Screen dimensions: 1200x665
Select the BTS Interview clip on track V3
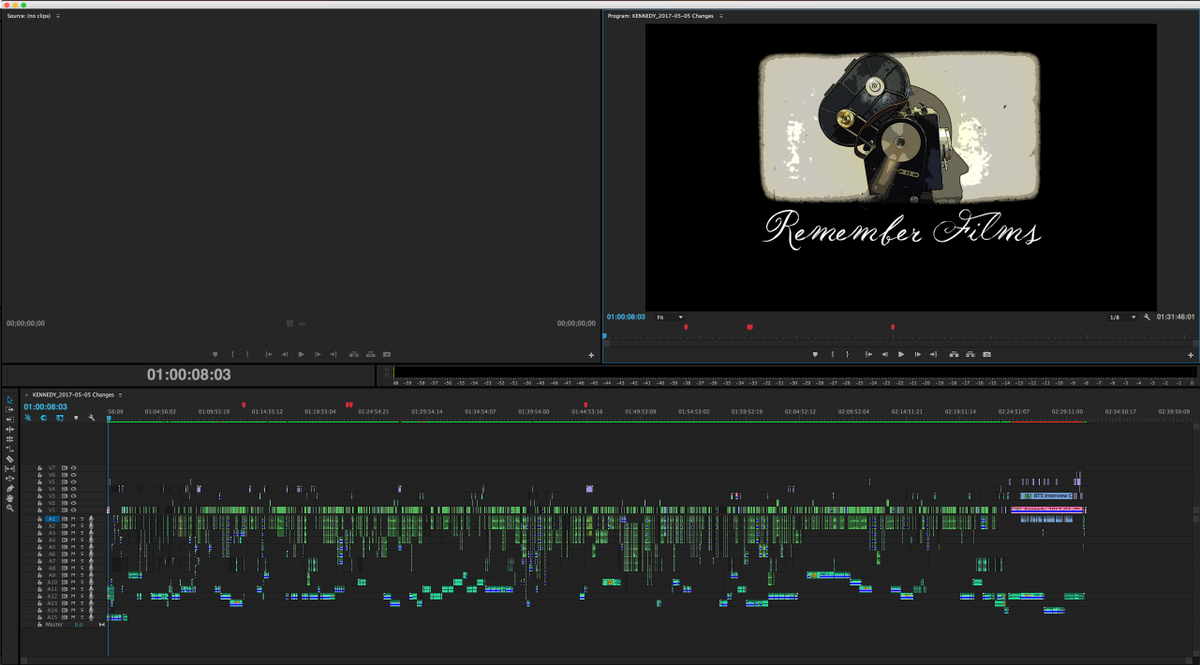click(x=1047, y=496)
